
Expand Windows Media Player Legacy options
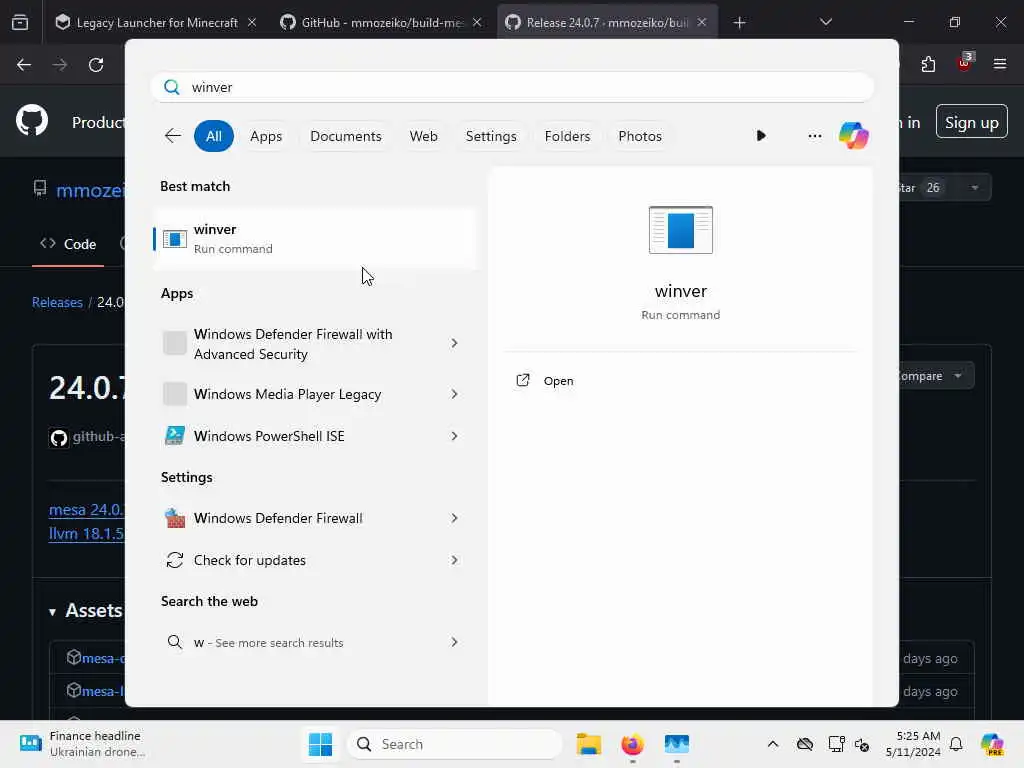click(455, 394)
